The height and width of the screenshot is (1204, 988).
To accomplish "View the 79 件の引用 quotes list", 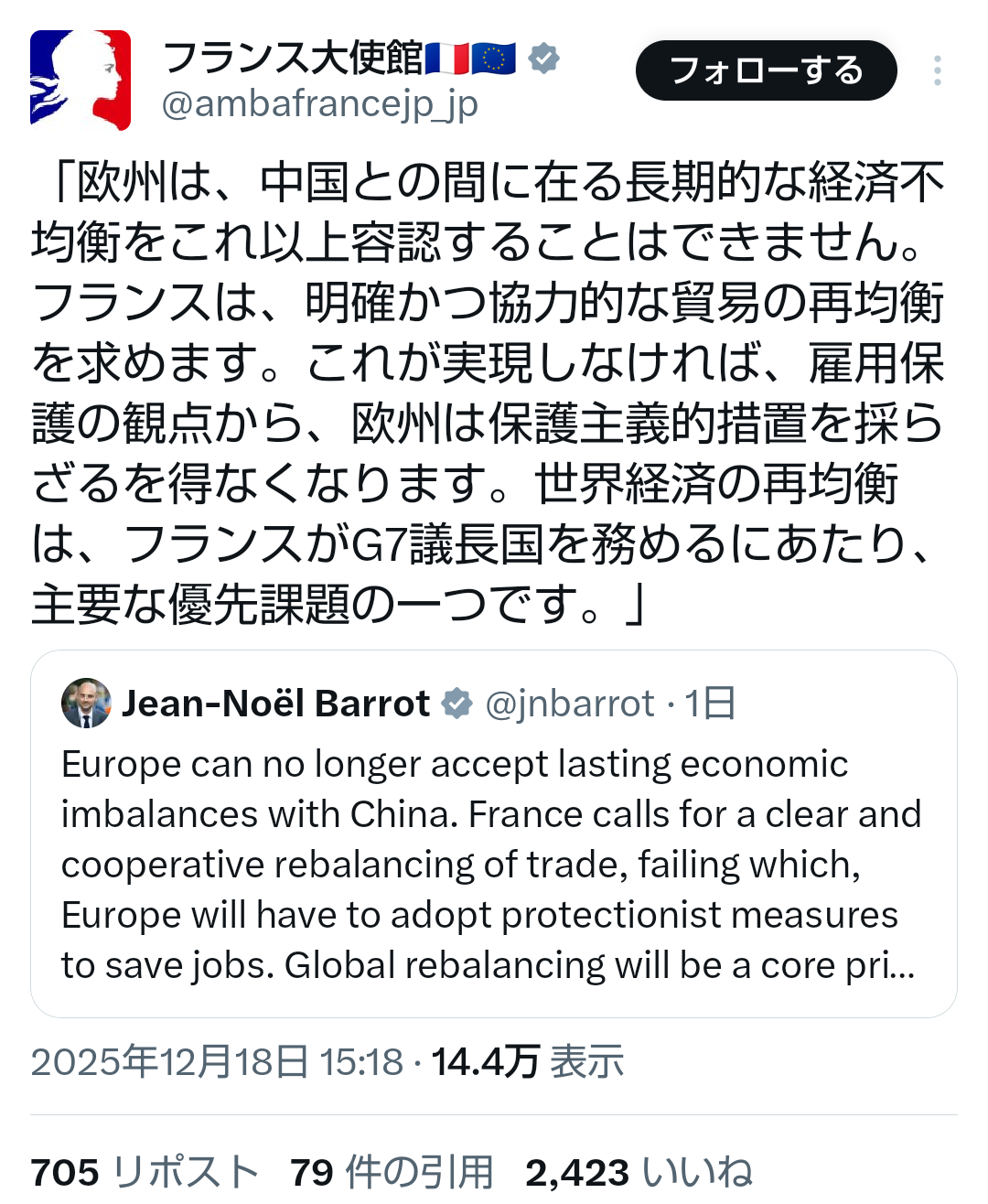I will [392, 1172].
